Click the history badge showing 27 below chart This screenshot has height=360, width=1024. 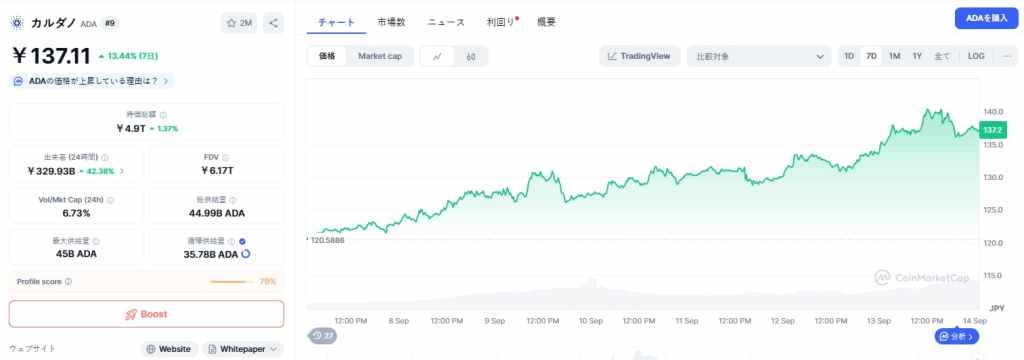(322, 336)
